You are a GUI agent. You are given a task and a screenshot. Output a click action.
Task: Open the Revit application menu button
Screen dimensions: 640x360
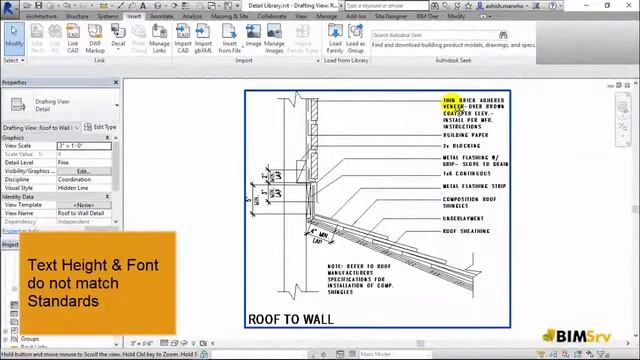(8, 8)
